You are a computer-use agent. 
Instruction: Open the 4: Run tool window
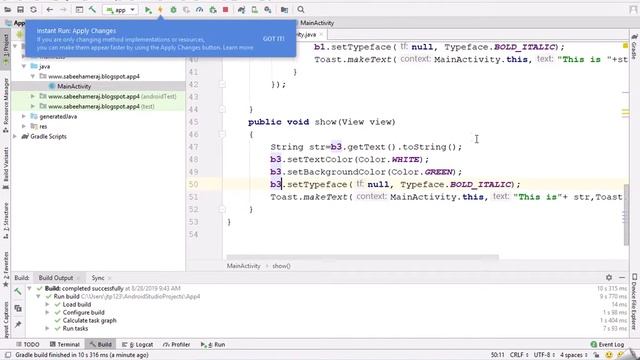click(213, 344)
